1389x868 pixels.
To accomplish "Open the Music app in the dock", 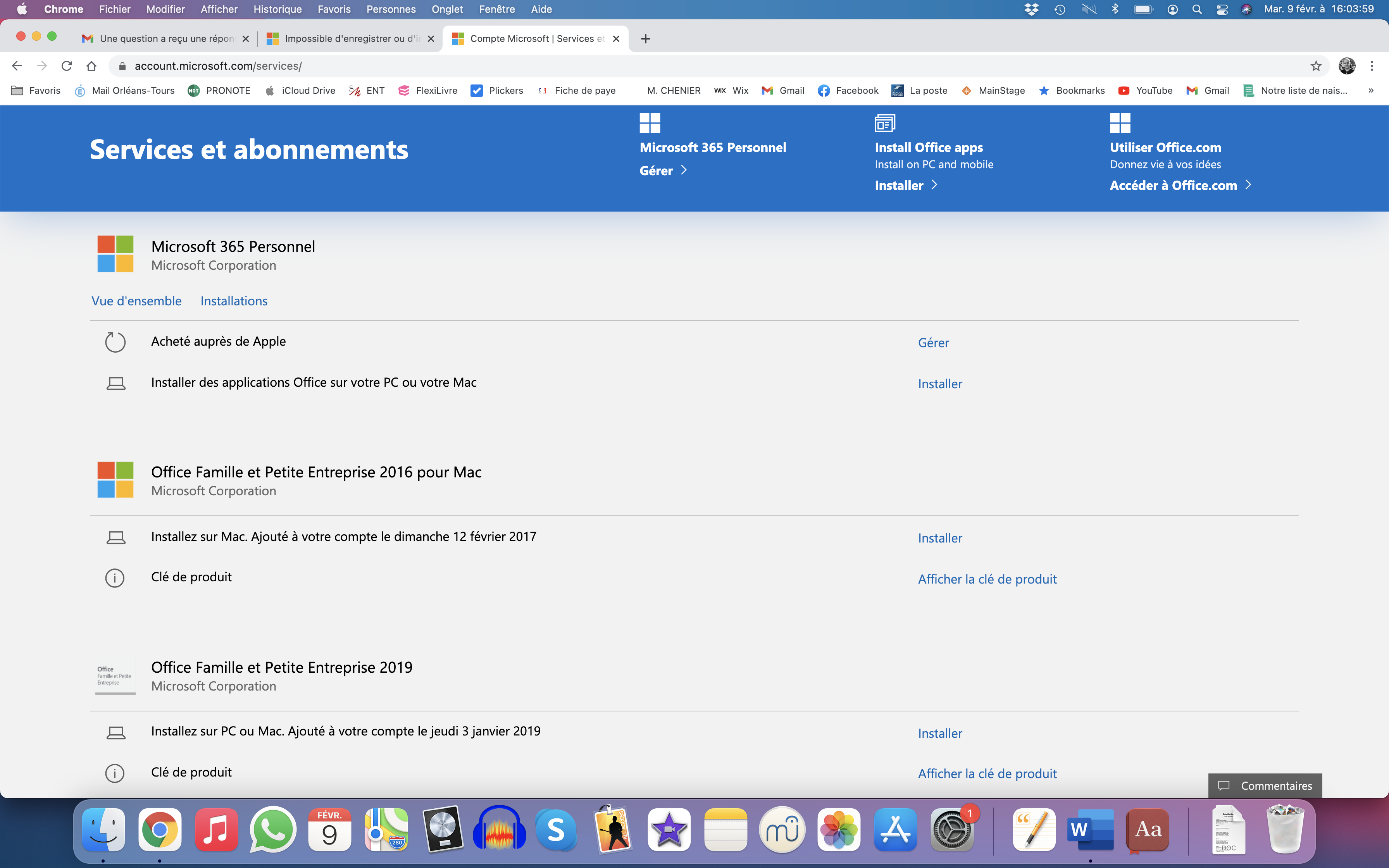I will click(216, 830).
